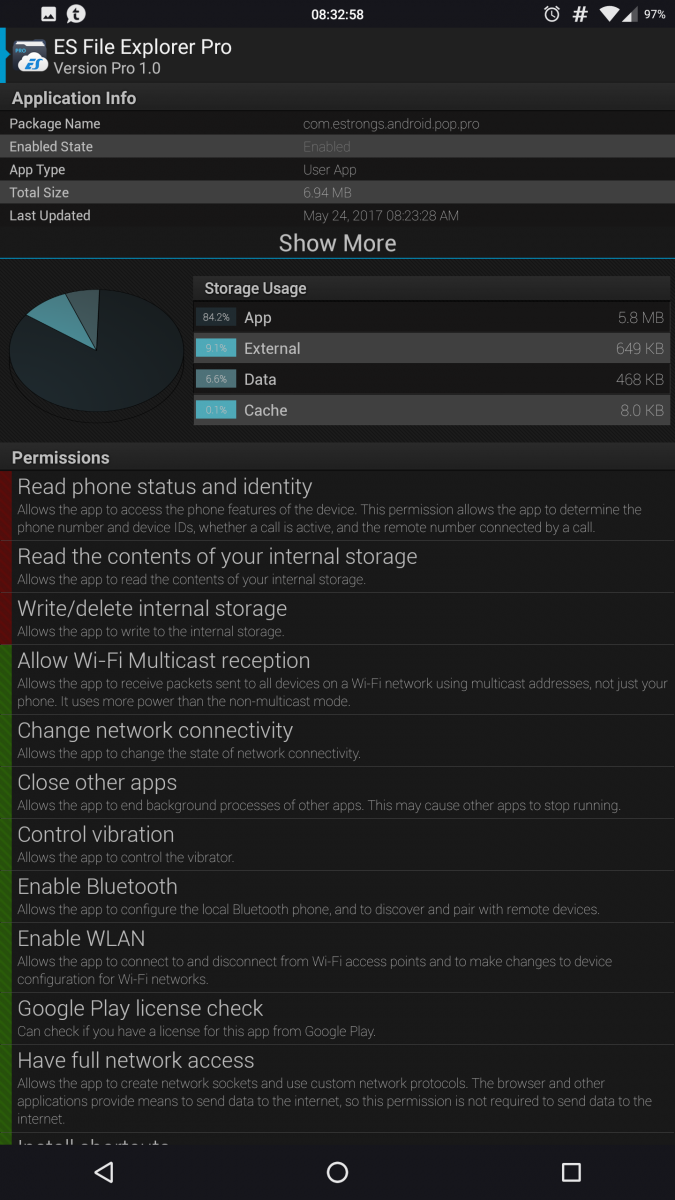Tap the alarm clock status bar icon
675x1200 pixels.
point(552,14)
